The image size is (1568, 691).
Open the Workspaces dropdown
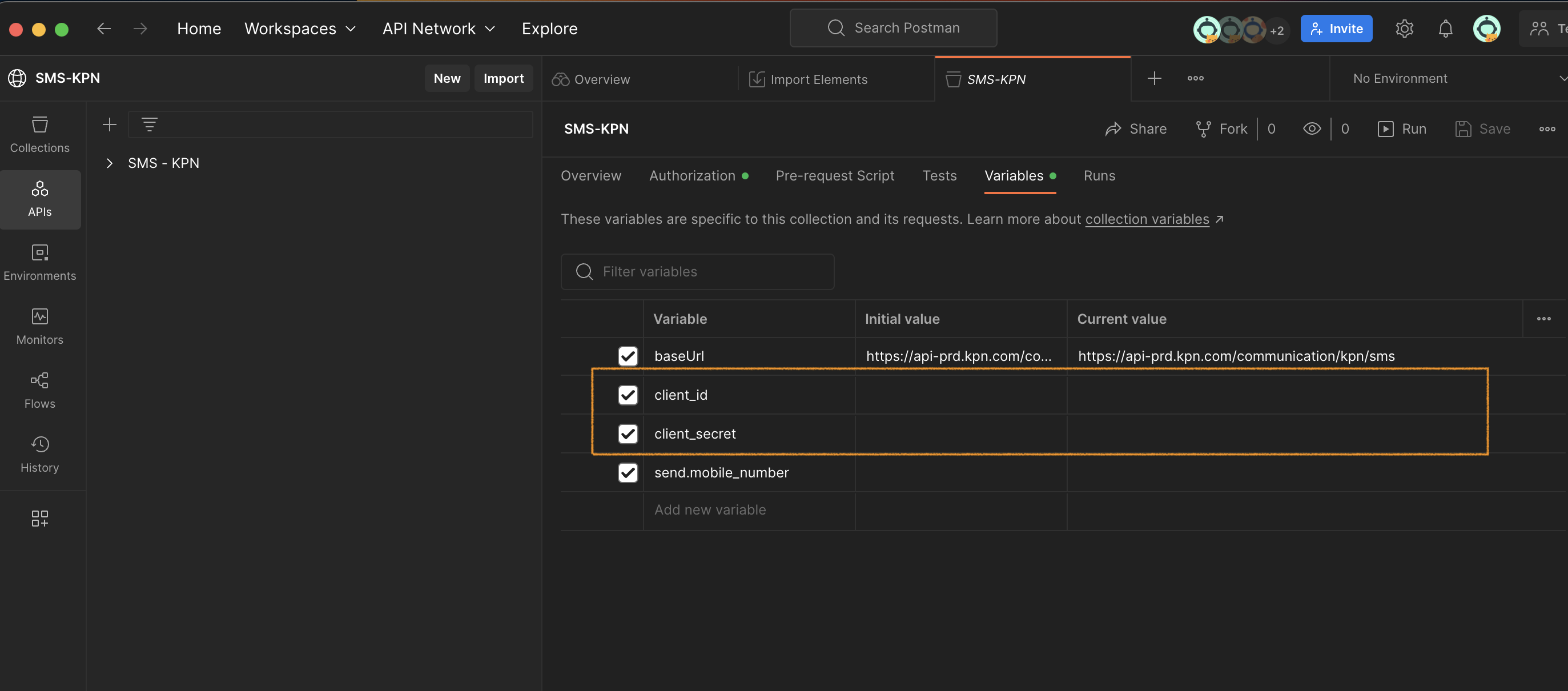tap(300, 29)
